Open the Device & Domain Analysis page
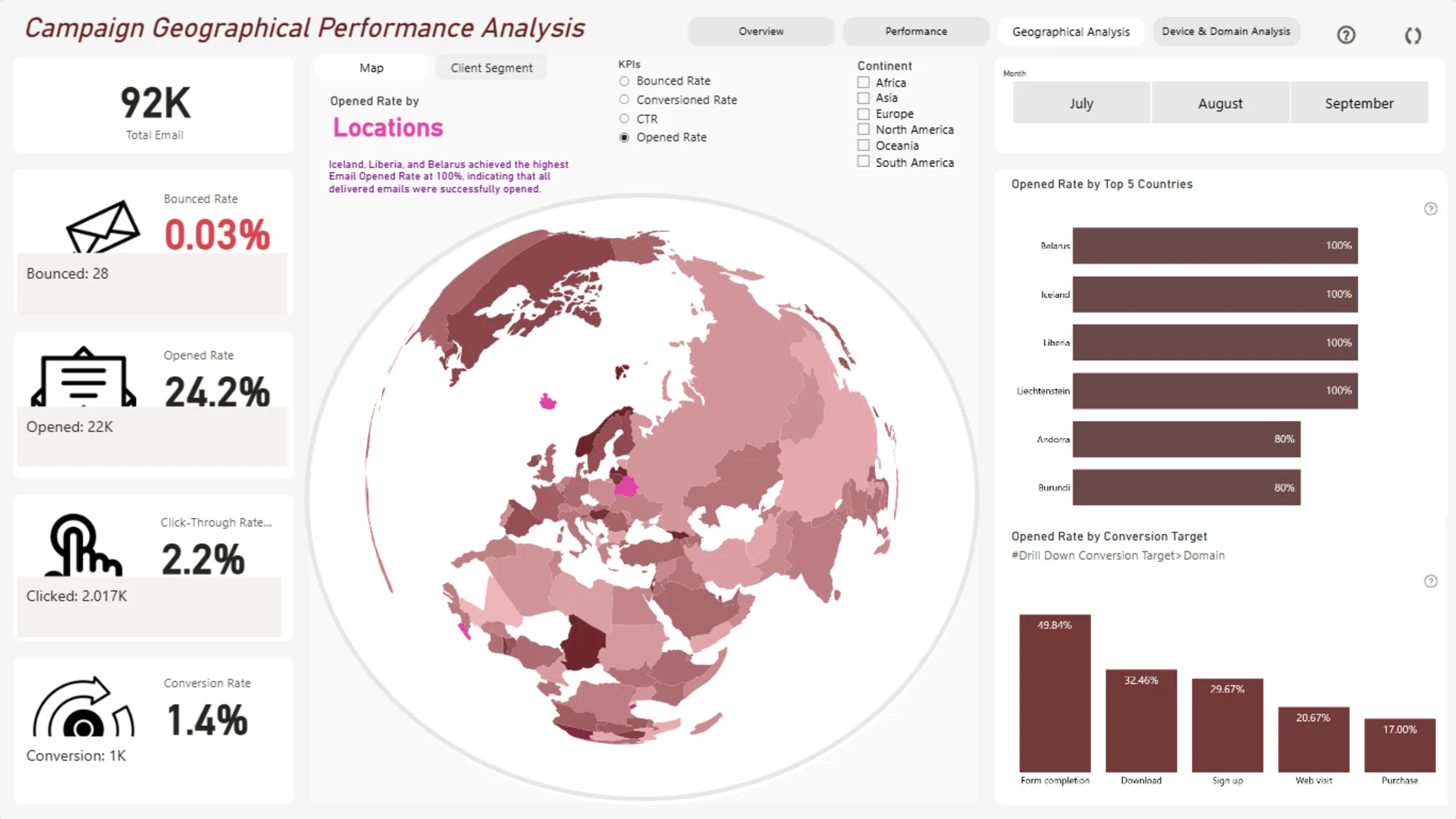Viewport: 1456px width, 819px height. [1225, 31]
